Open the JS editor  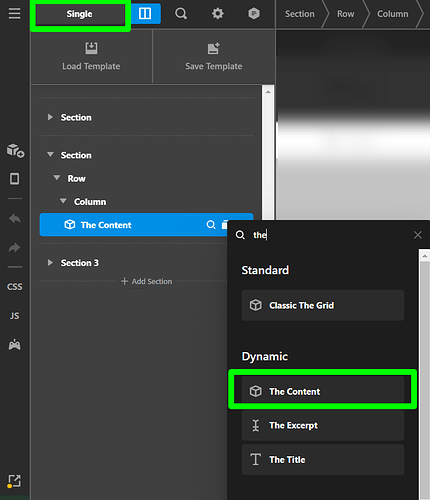pyautogui.click(x=14, y=316)
